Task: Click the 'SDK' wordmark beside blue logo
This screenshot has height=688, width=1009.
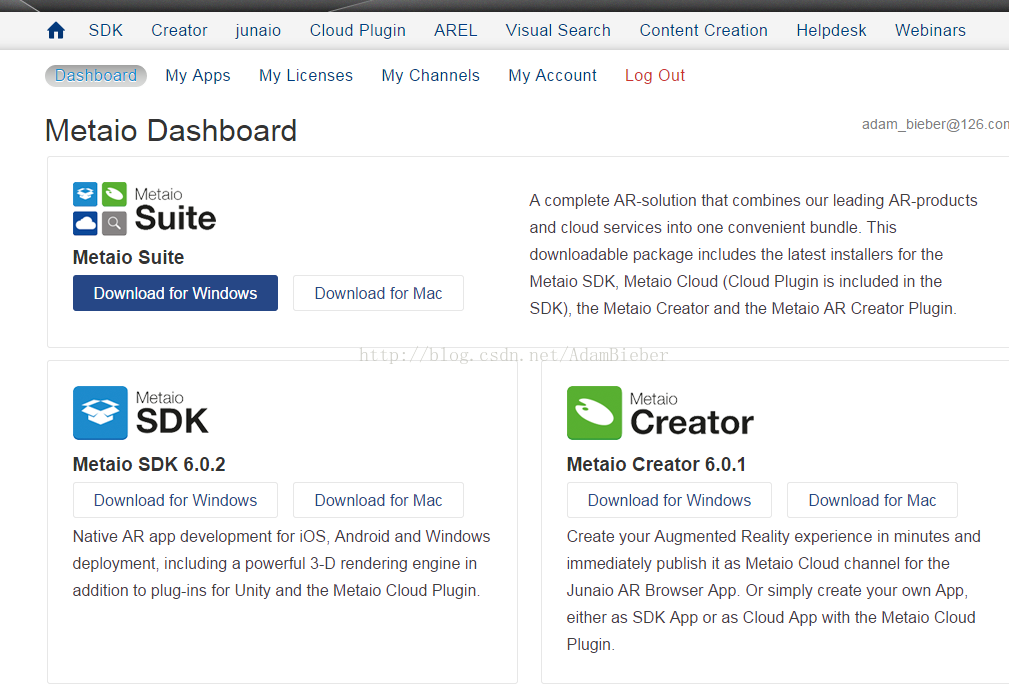Action: click(x=172, y=422)
